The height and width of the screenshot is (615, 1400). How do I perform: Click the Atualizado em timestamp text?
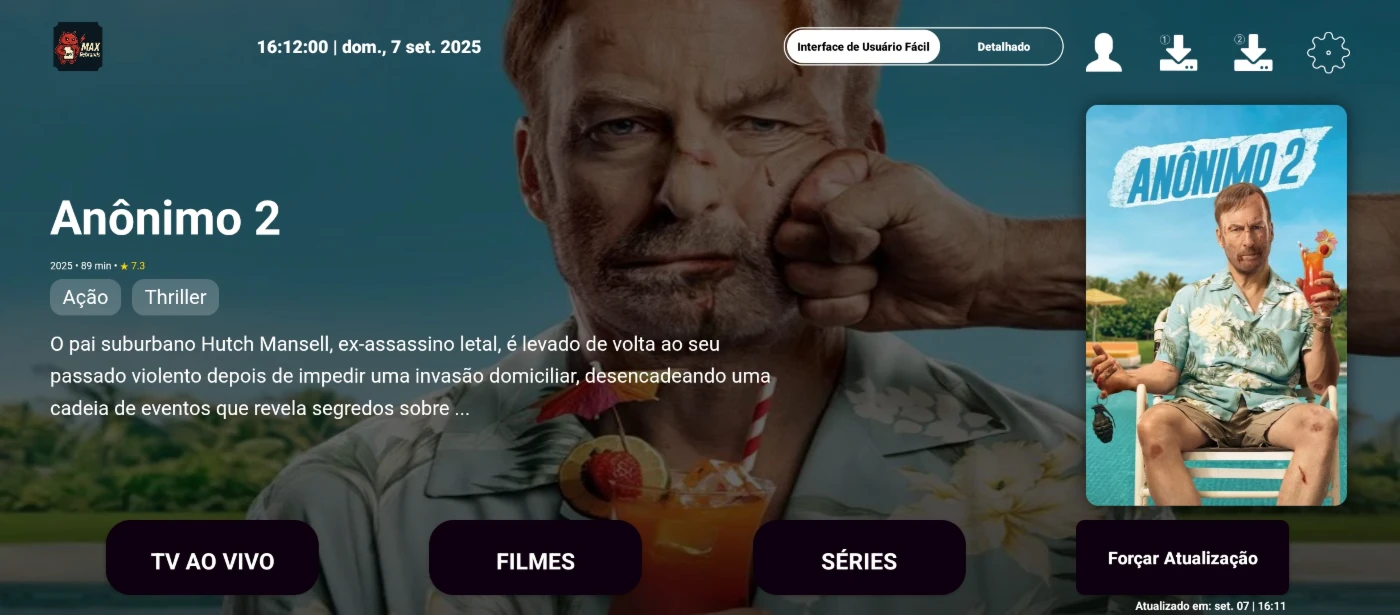(1210, 606)
